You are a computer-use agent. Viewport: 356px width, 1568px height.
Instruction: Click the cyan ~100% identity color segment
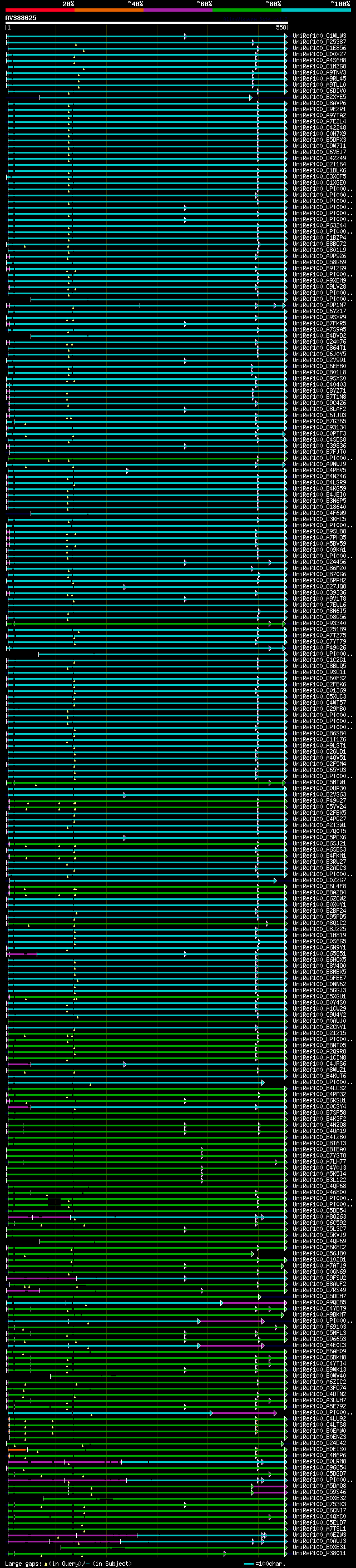point(316,10)
